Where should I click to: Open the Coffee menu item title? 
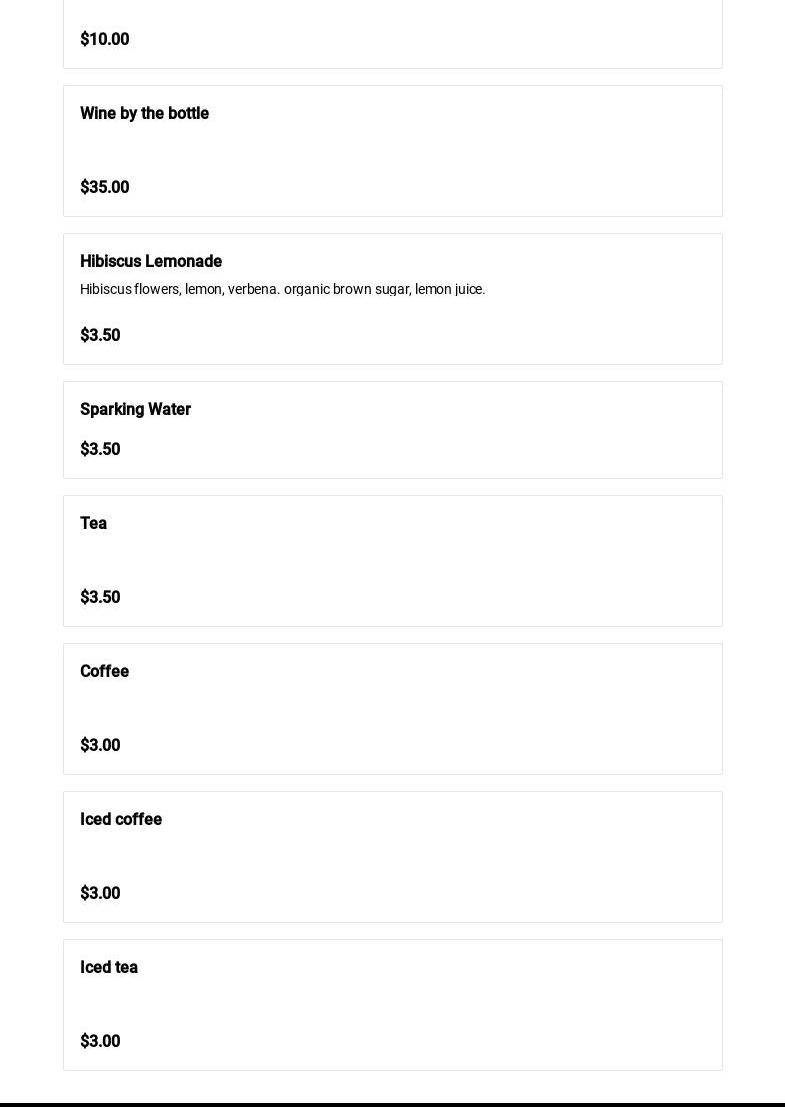[x=104, y=671]
